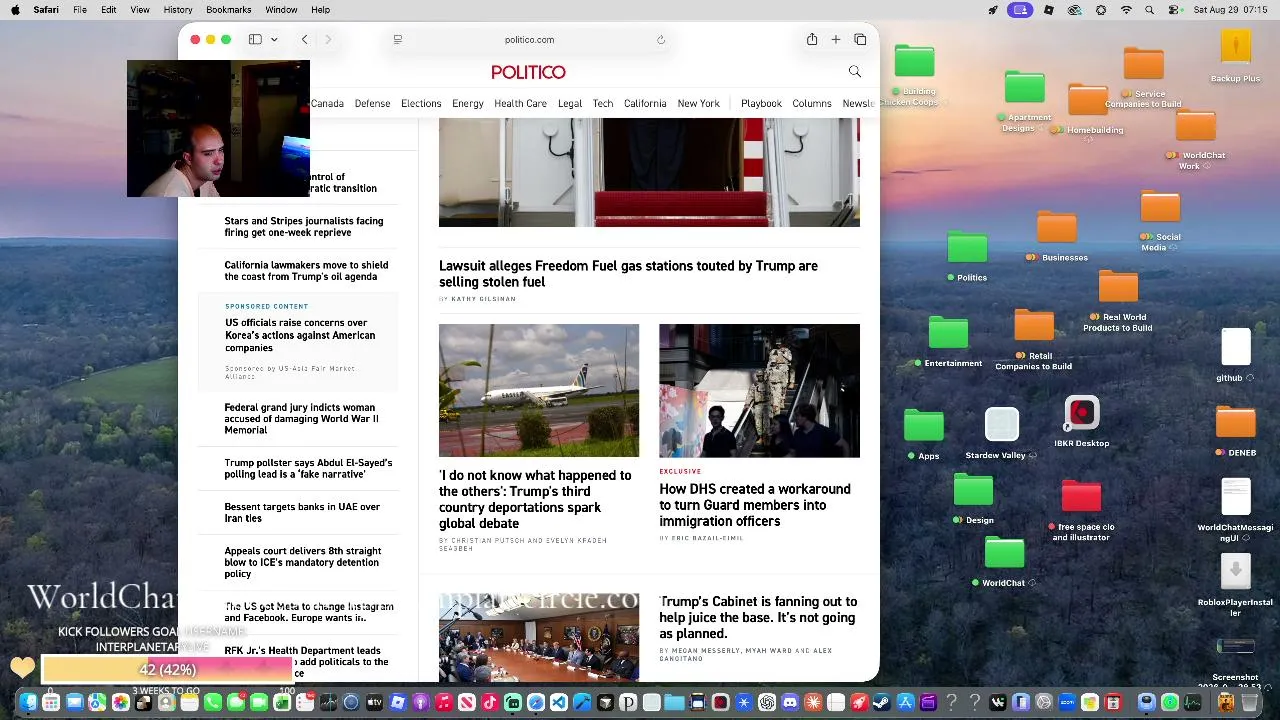The image size is (1280, 720).
Task: Open the App Store from the Dock
Action: [x=905, y=703]
